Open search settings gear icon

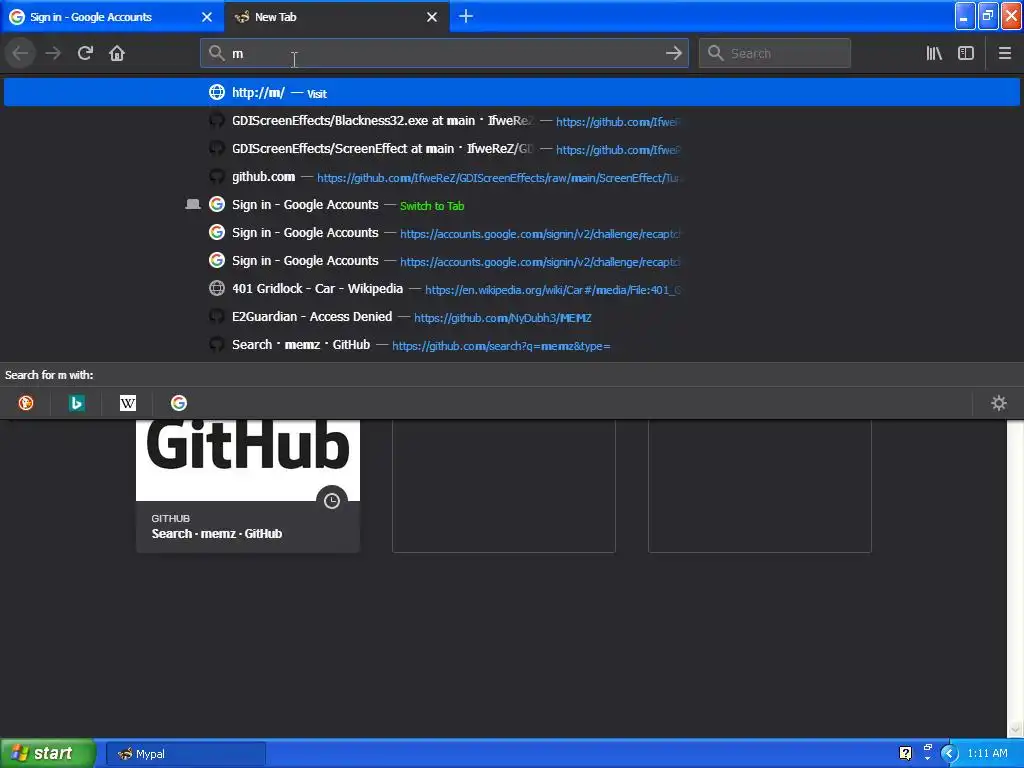click(999, 403)
